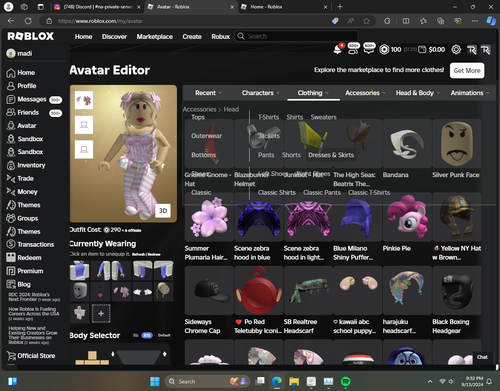Open Premium in the sidebar
The width and height of the screenshot is (500, 391).
point(25,271)
